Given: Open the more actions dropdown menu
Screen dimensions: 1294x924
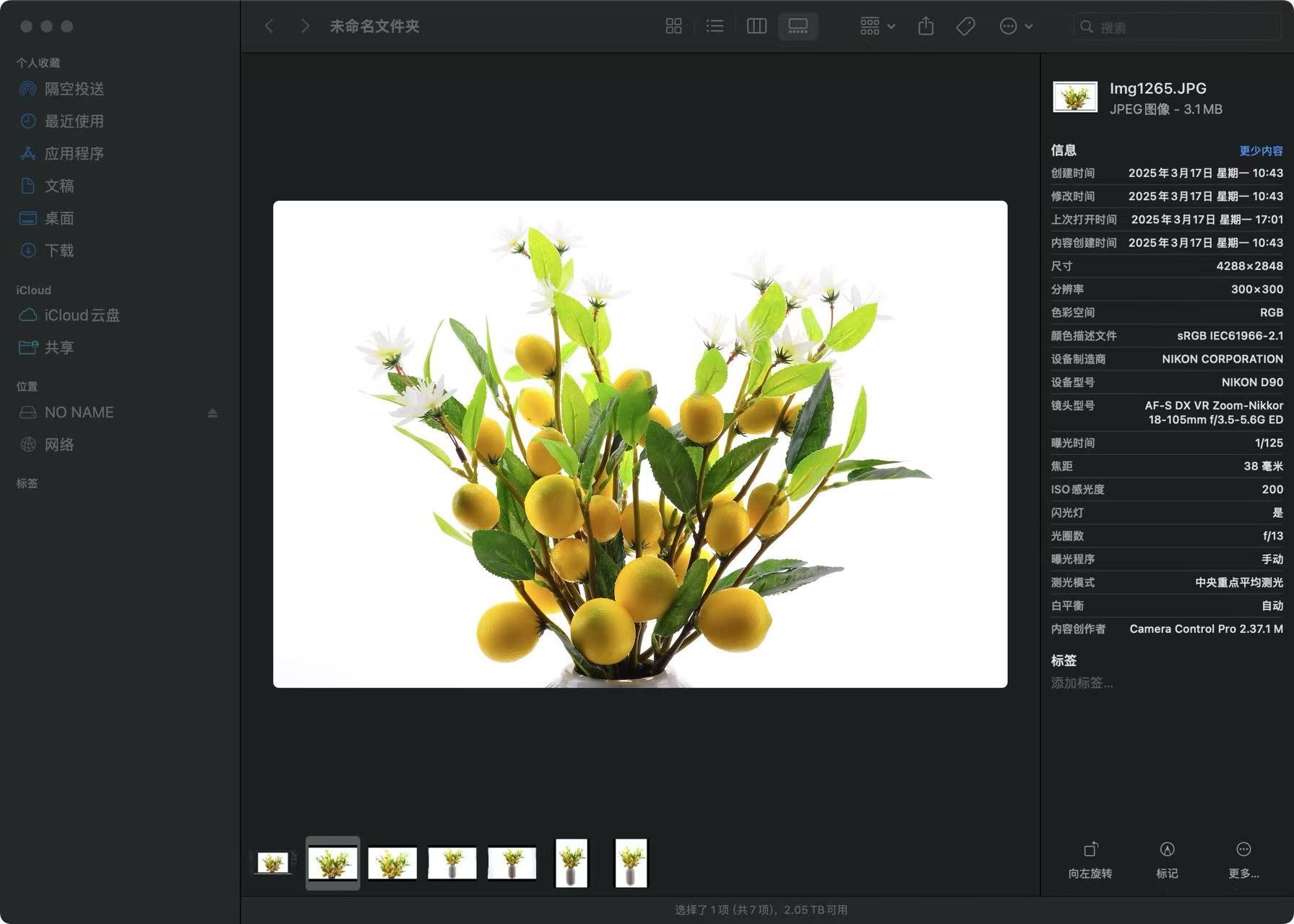Looking at the screenshot, I should point(1016,27).
